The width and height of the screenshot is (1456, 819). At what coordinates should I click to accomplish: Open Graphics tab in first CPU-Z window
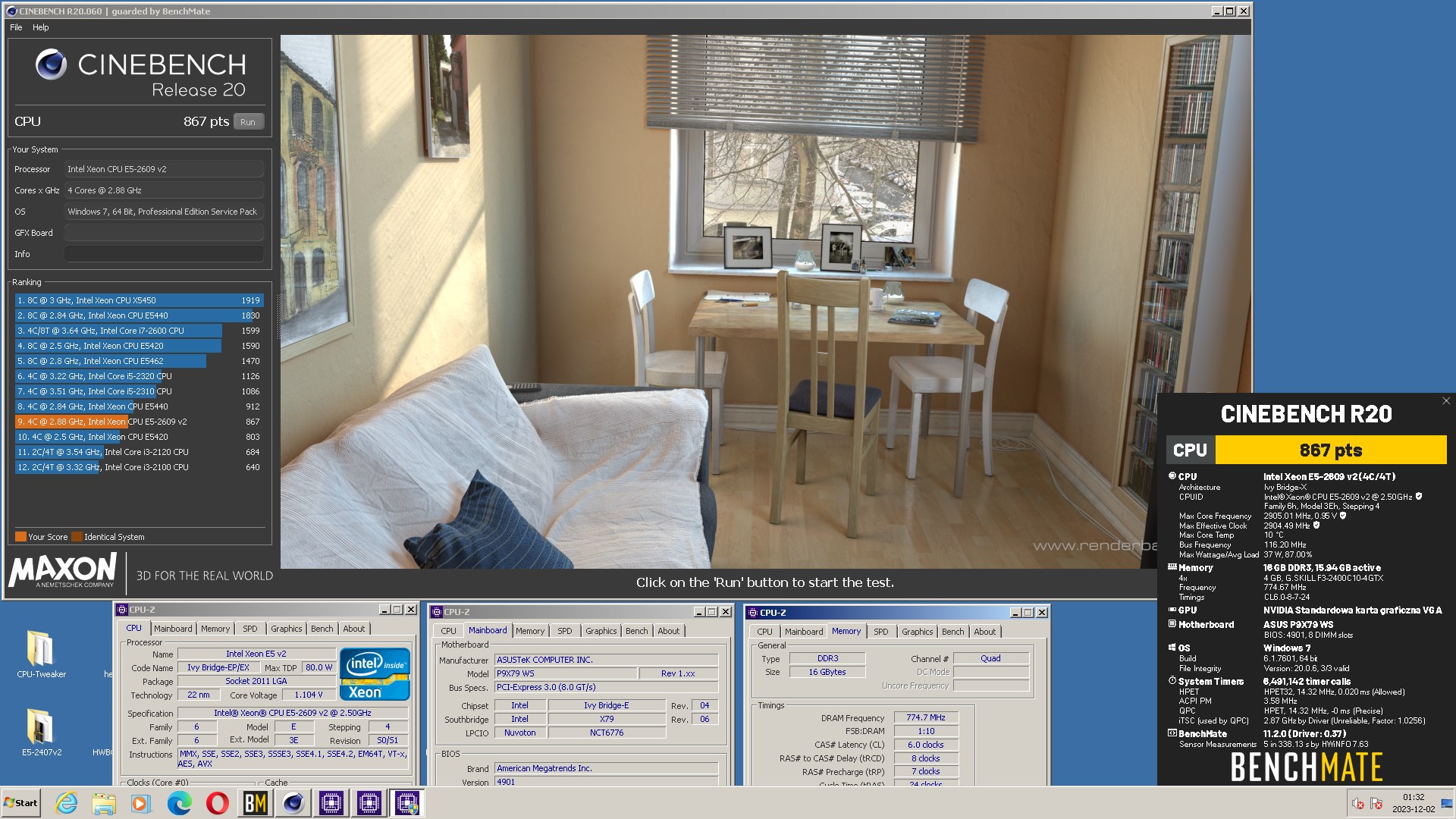tap(287, 629)
